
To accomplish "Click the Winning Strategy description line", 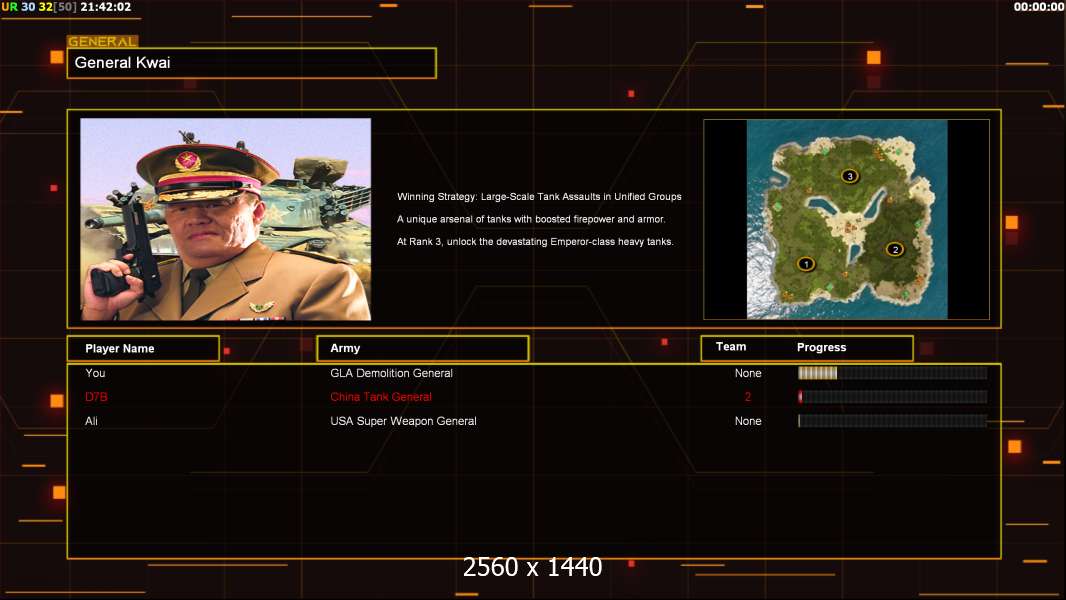I will tap(539, 196).
